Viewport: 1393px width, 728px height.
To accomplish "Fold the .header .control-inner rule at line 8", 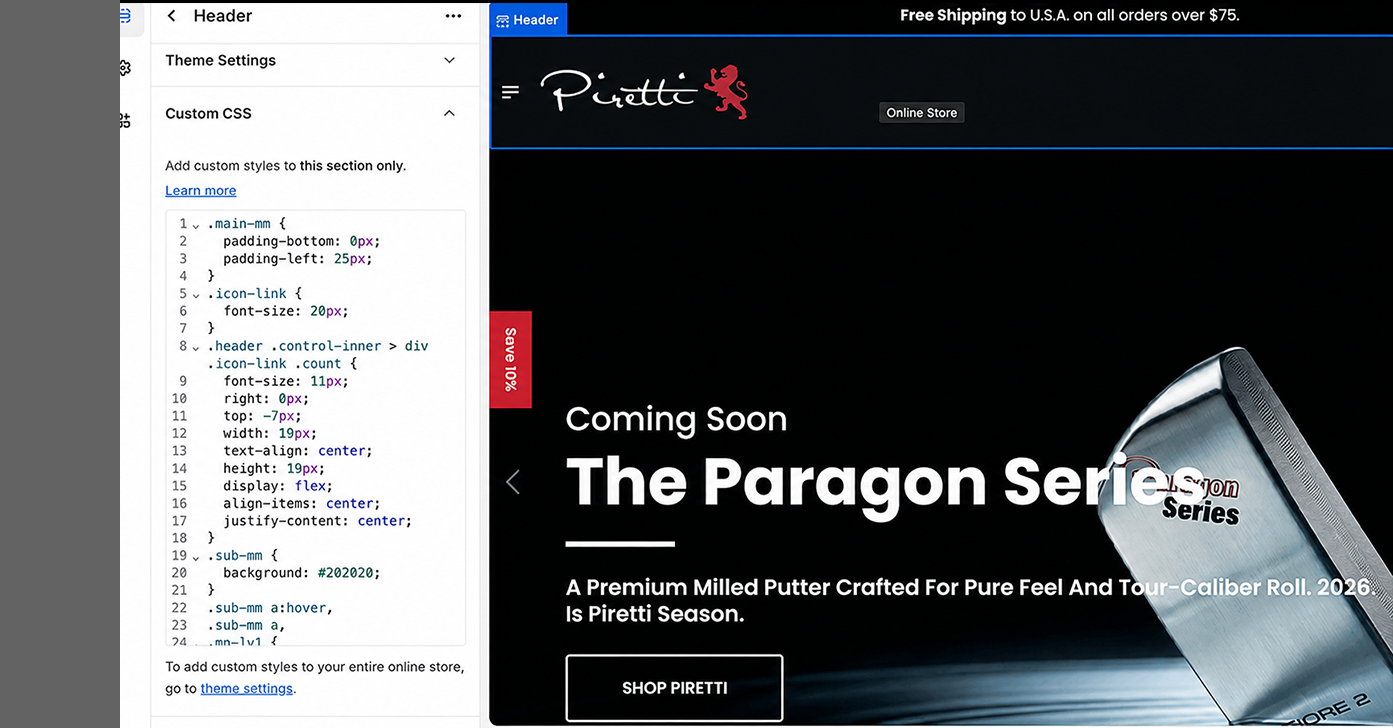I will pos(196,347).
